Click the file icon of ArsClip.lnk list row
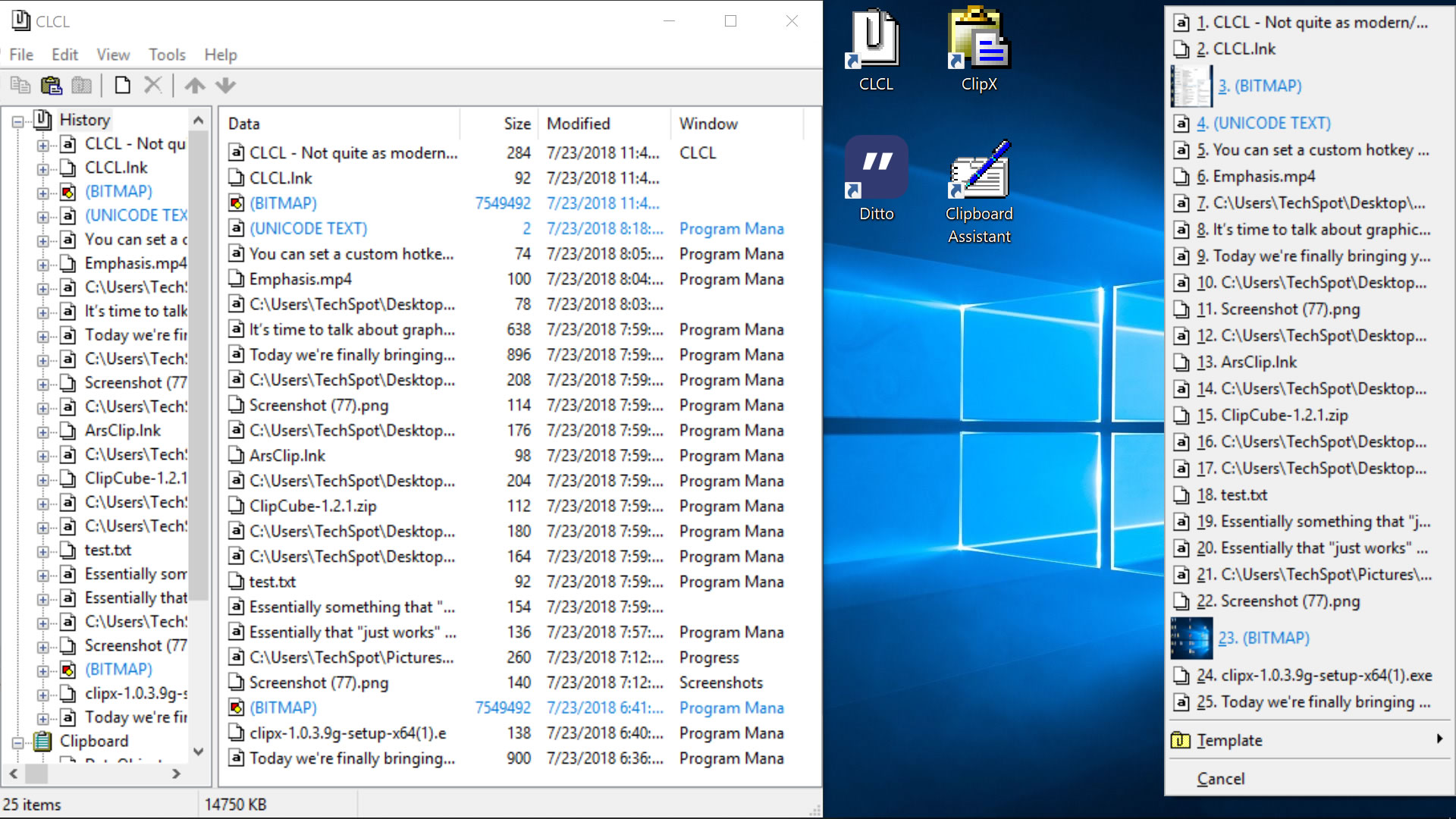The width and height of the screenshot is (1456, 819). [x=237, y=456]
